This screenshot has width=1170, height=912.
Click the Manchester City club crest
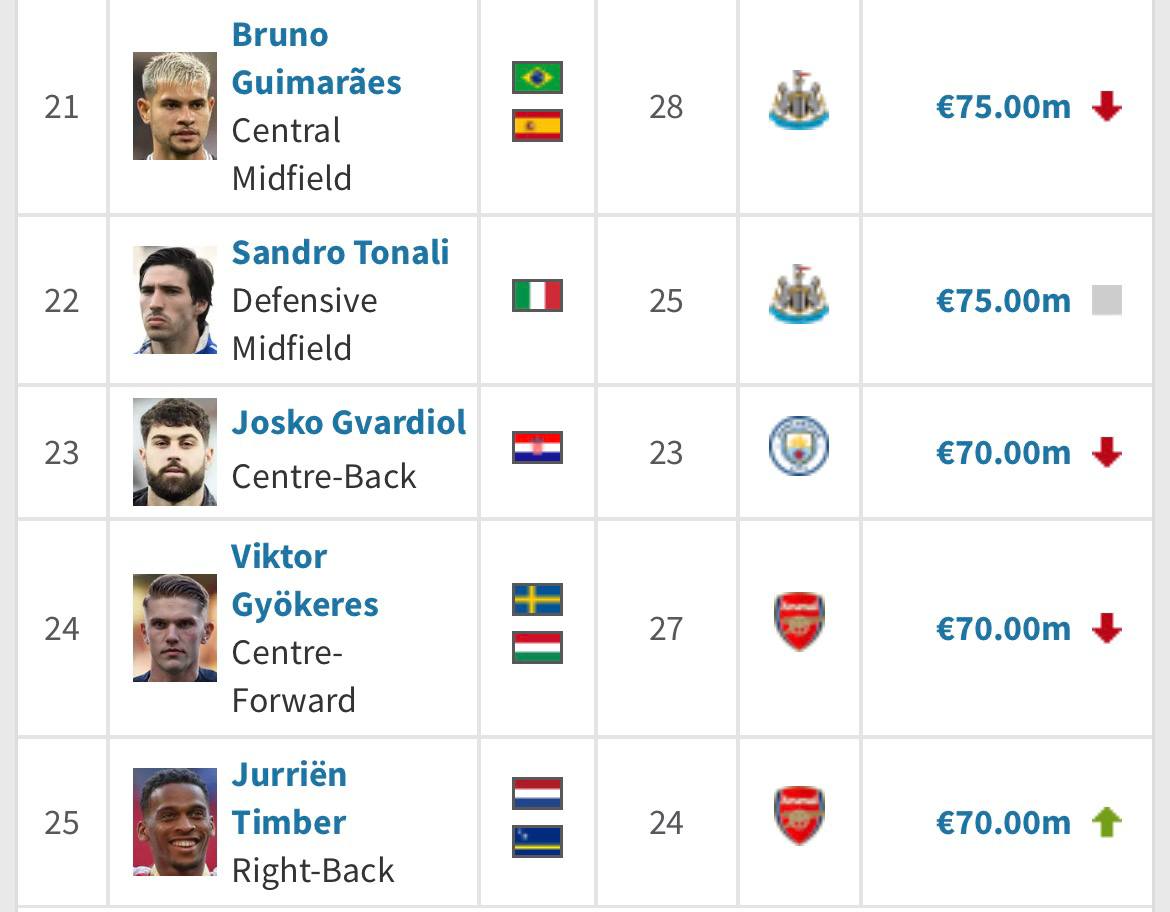[x=798, y=446]
